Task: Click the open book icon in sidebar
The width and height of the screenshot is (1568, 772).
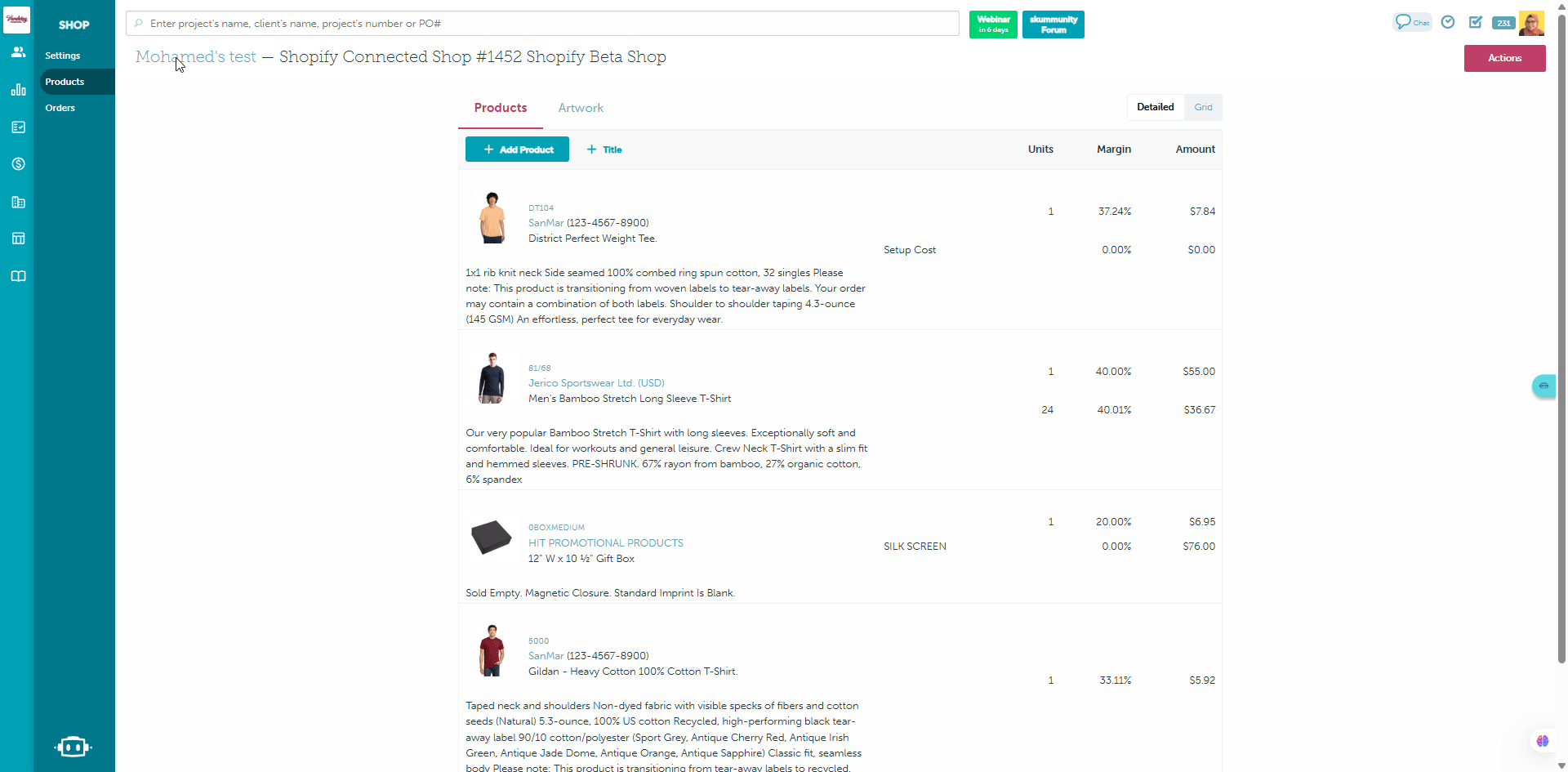Action: tap(18, 276)
